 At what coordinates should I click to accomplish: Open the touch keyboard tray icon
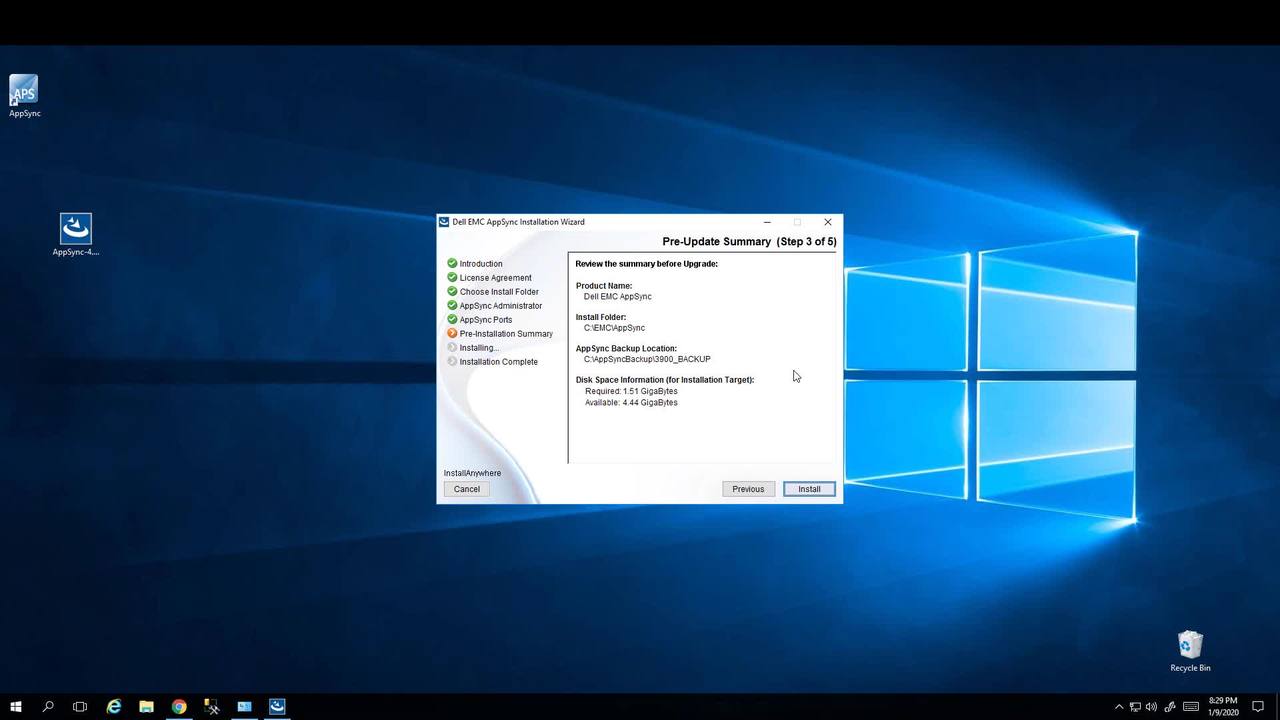[1191, 707]
